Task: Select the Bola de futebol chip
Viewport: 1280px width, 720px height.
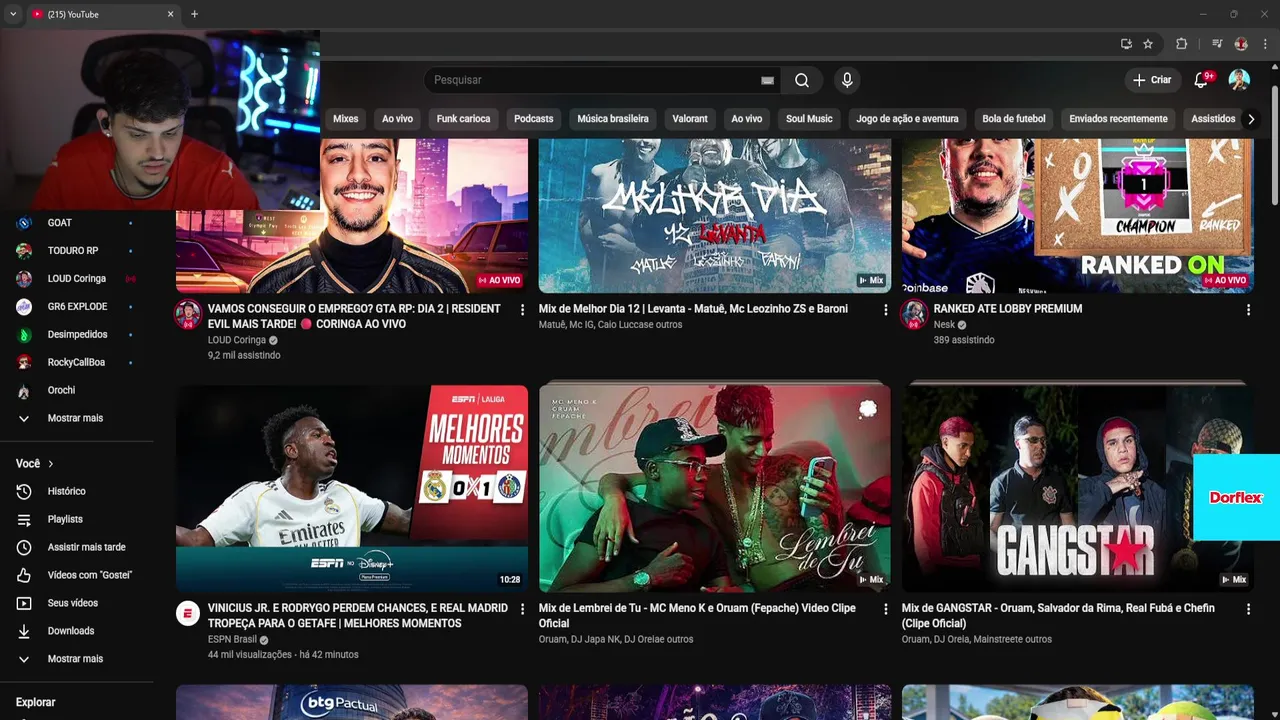Action: (x=1014, y=119)
